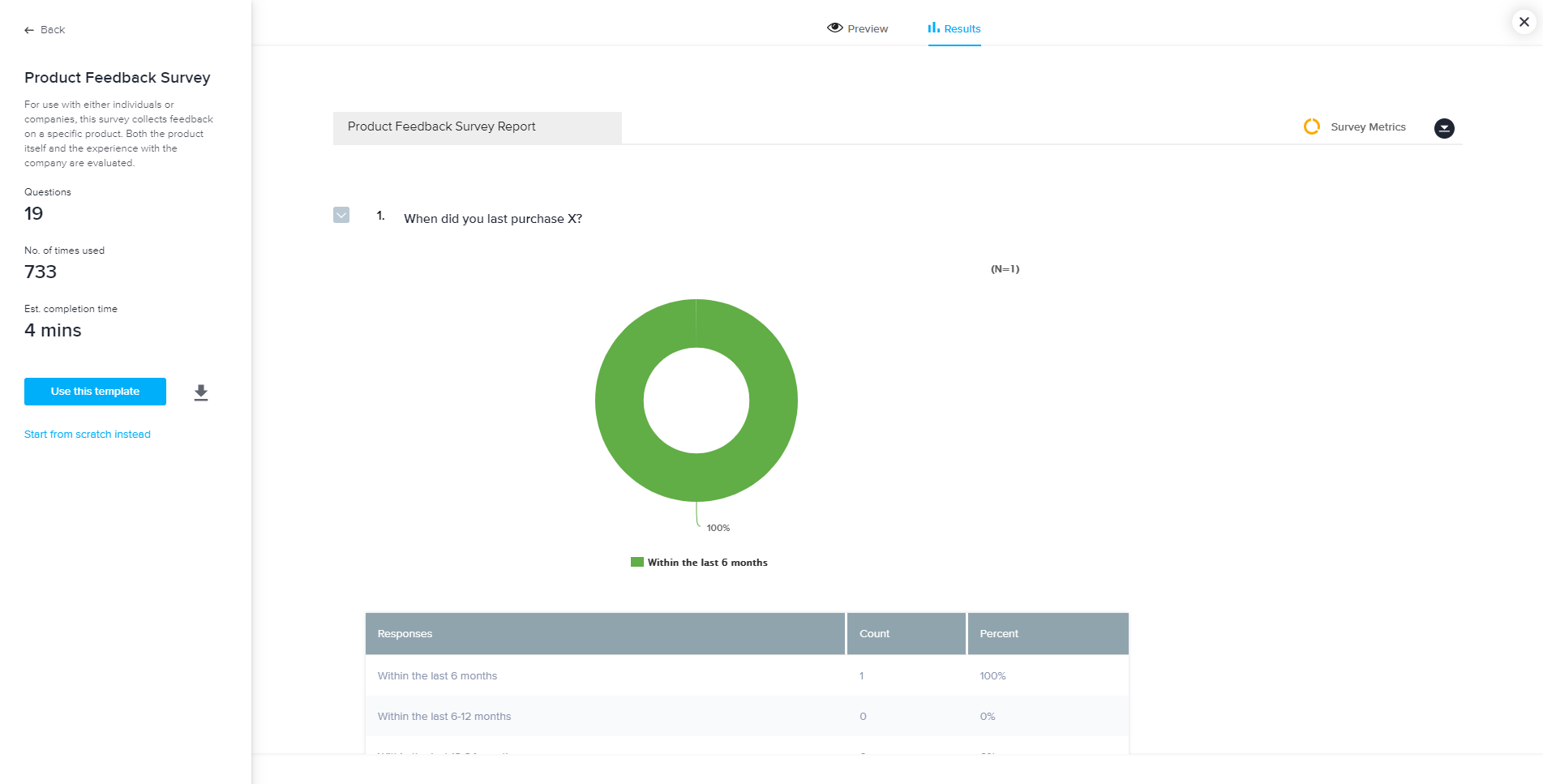Click the Results bar chart icon

pos(933,28)
